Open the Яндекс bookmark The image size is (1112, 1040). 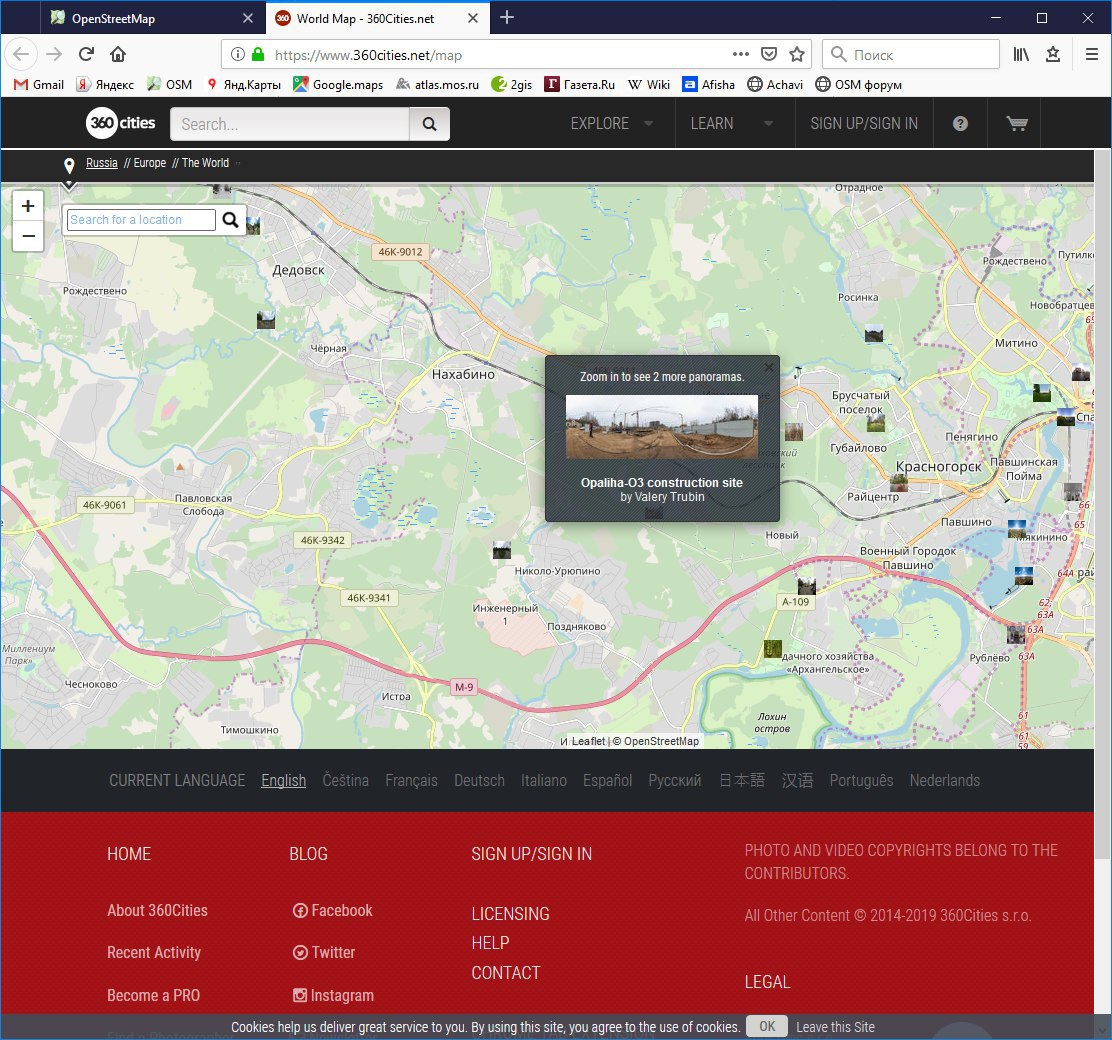(106, 84)
